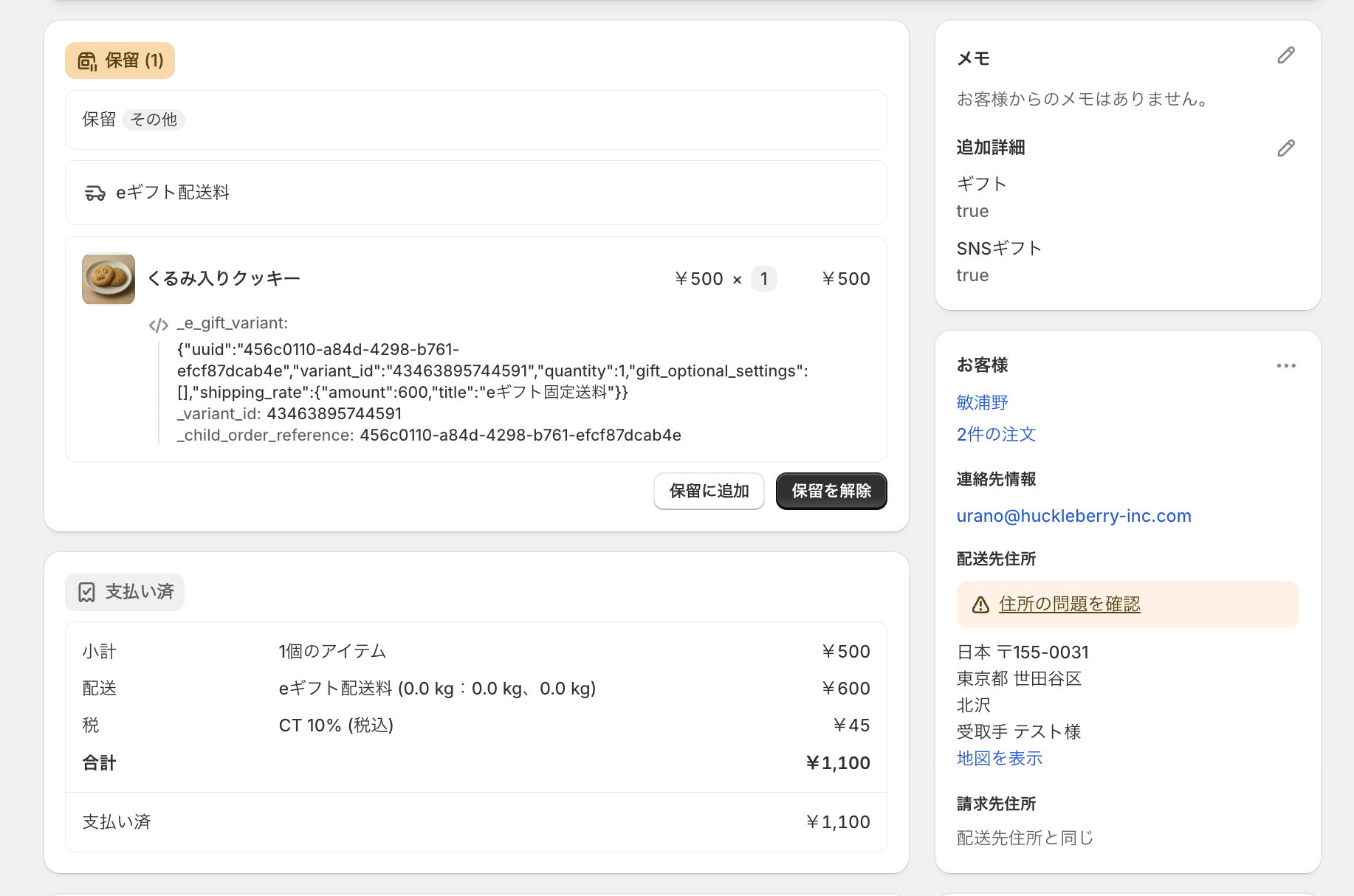Open the 2件の注文 link
1354x896 pixels.
tap(996, 435)
